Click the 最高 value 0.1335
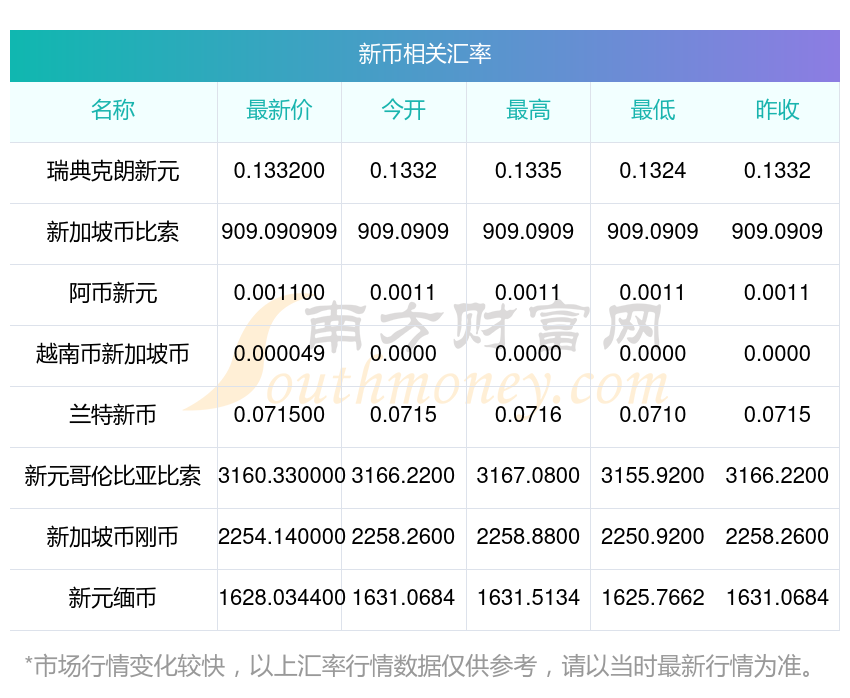850x698 pixels. (x=528, y=171)
